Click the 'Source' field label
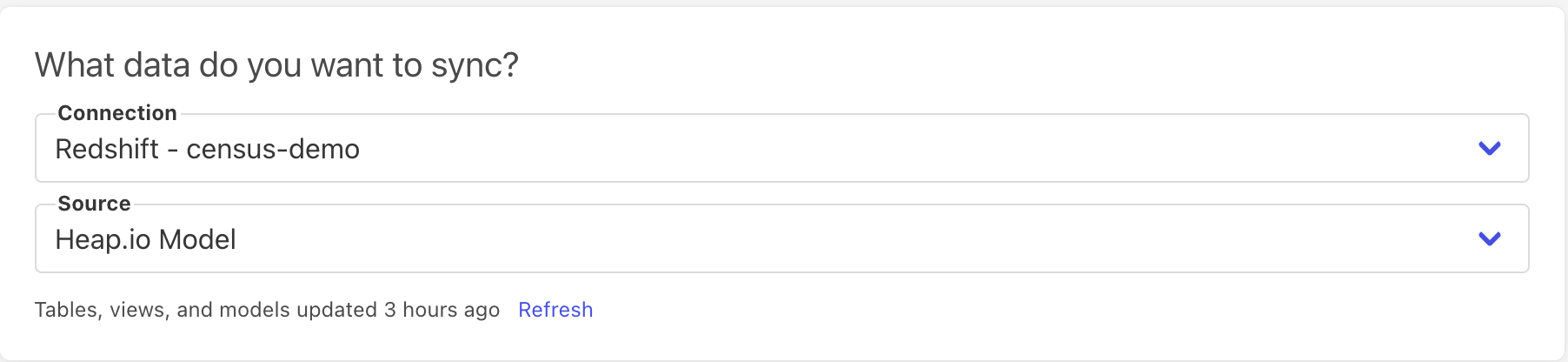The width and height of the screenshot is (1568, 362). click(94, 204)
